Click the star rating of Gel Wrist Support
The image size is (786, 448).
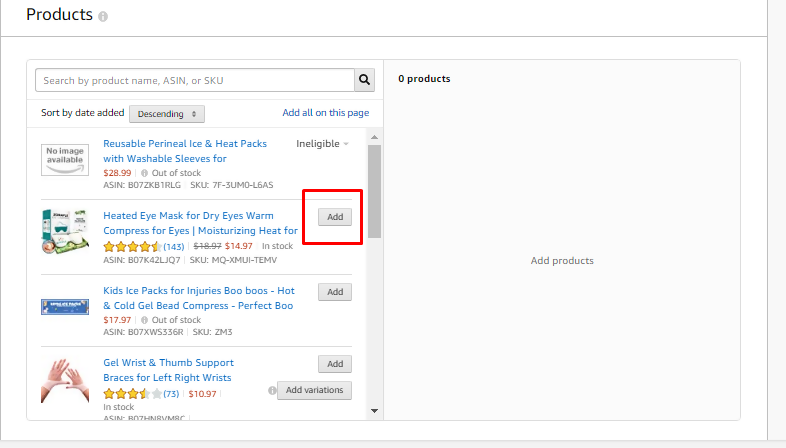132,394
